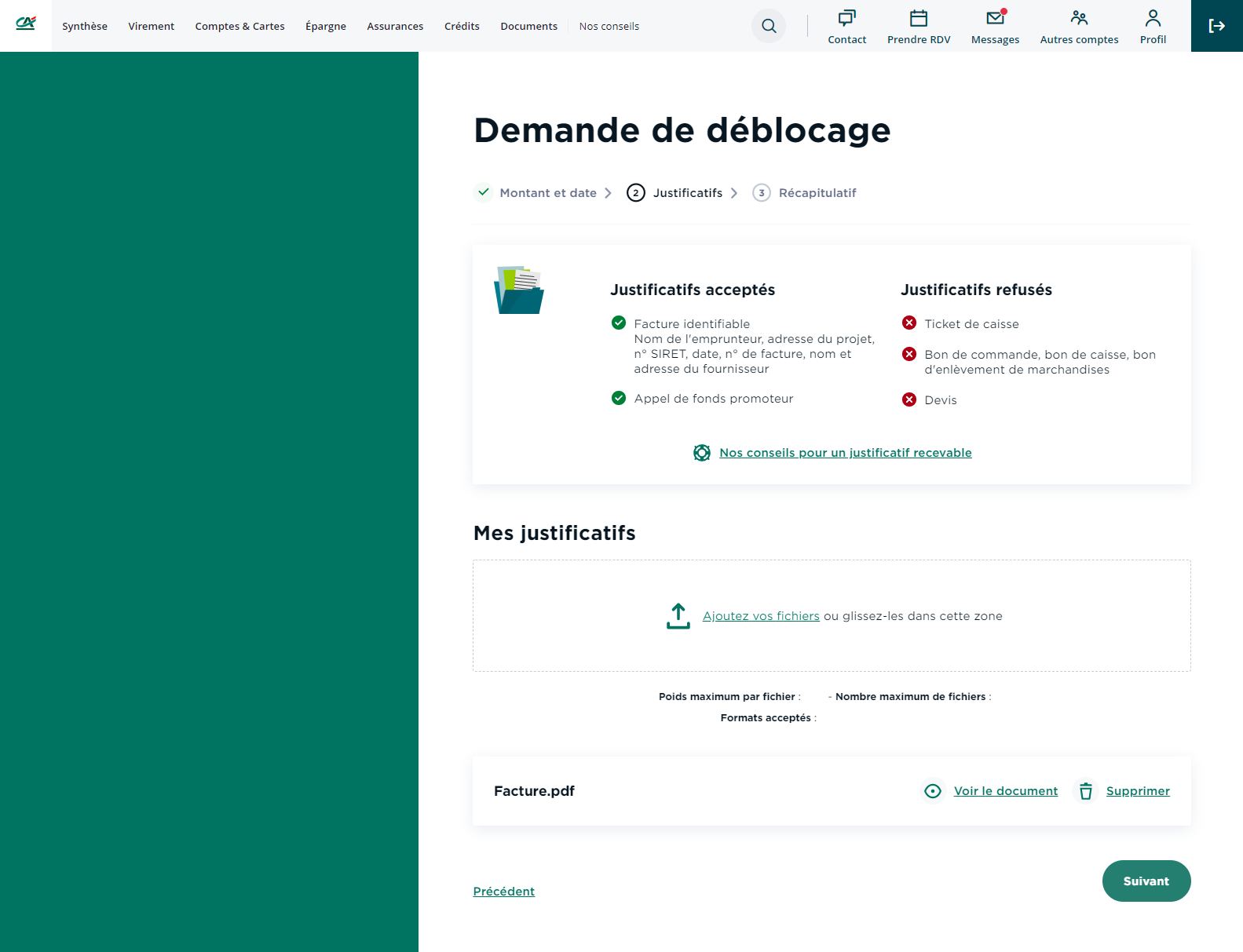Open the Épargne menu item
Image resolution: width=1243 pixels, height=952 pixels.
[x=326, y=27]
